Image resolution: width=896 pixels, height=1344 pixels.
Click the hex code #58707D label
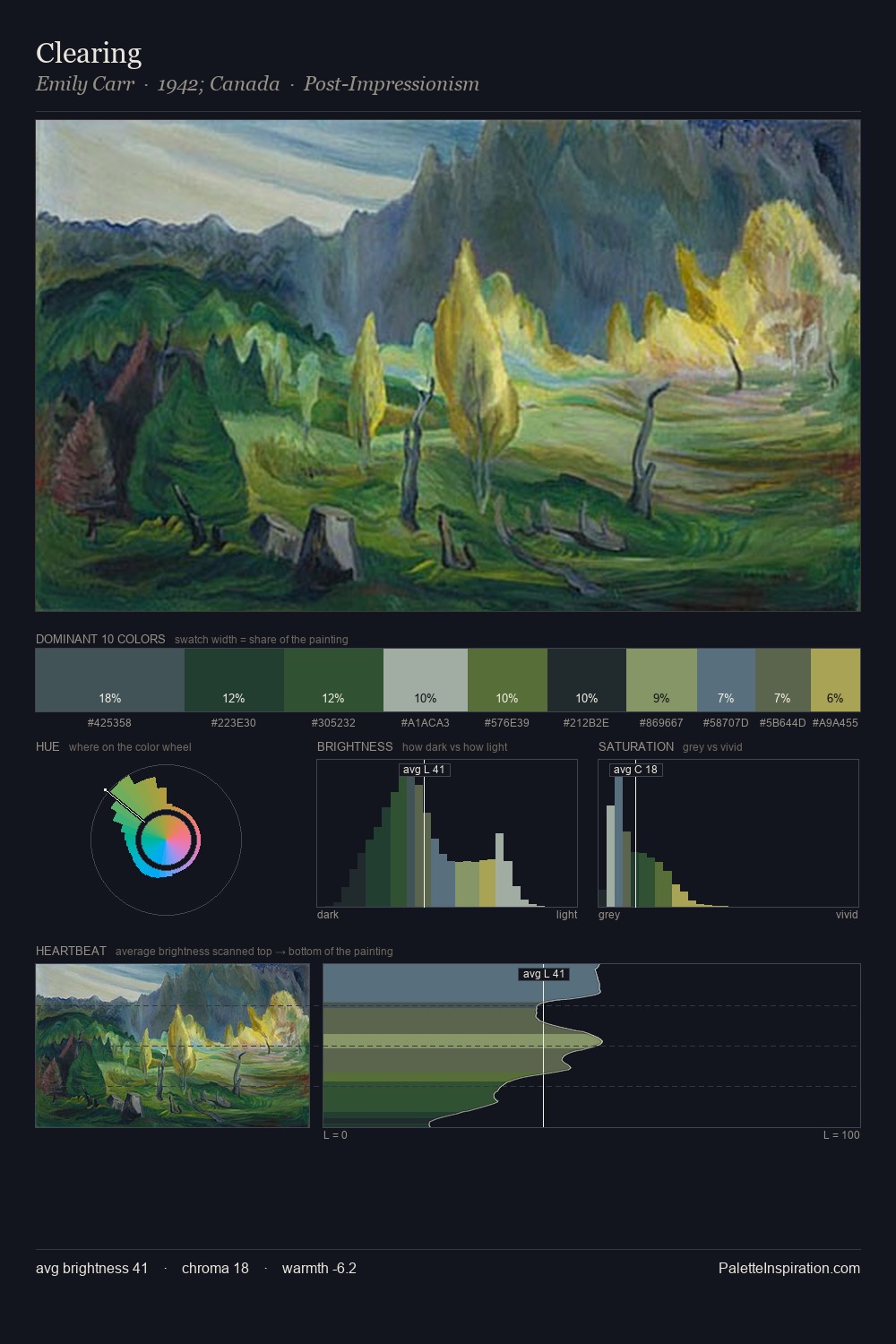pos(726,722)
